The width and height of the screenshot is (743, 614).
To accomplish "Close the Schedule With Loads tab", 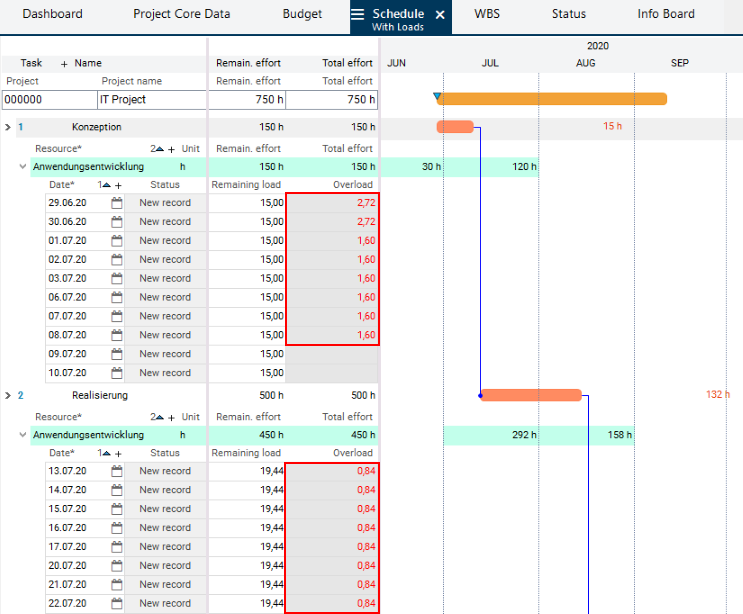I will click(440, 15).
